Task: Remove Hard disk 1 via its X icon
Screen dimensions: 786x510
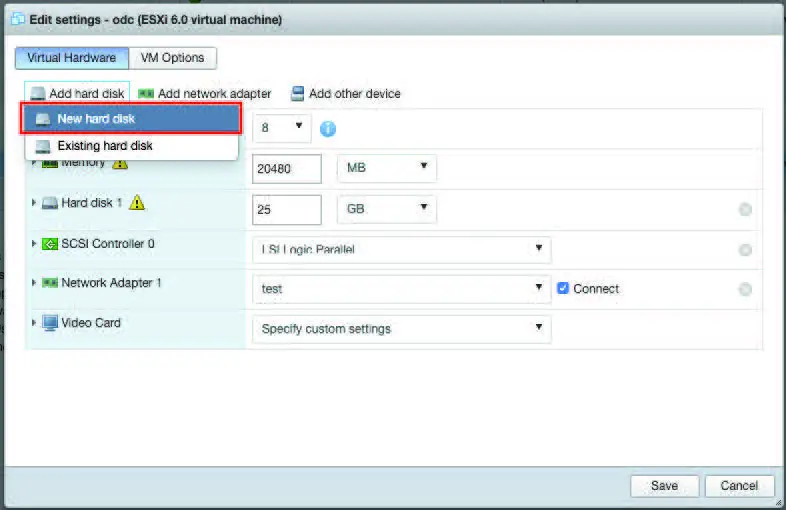Action: click(745, 209)
